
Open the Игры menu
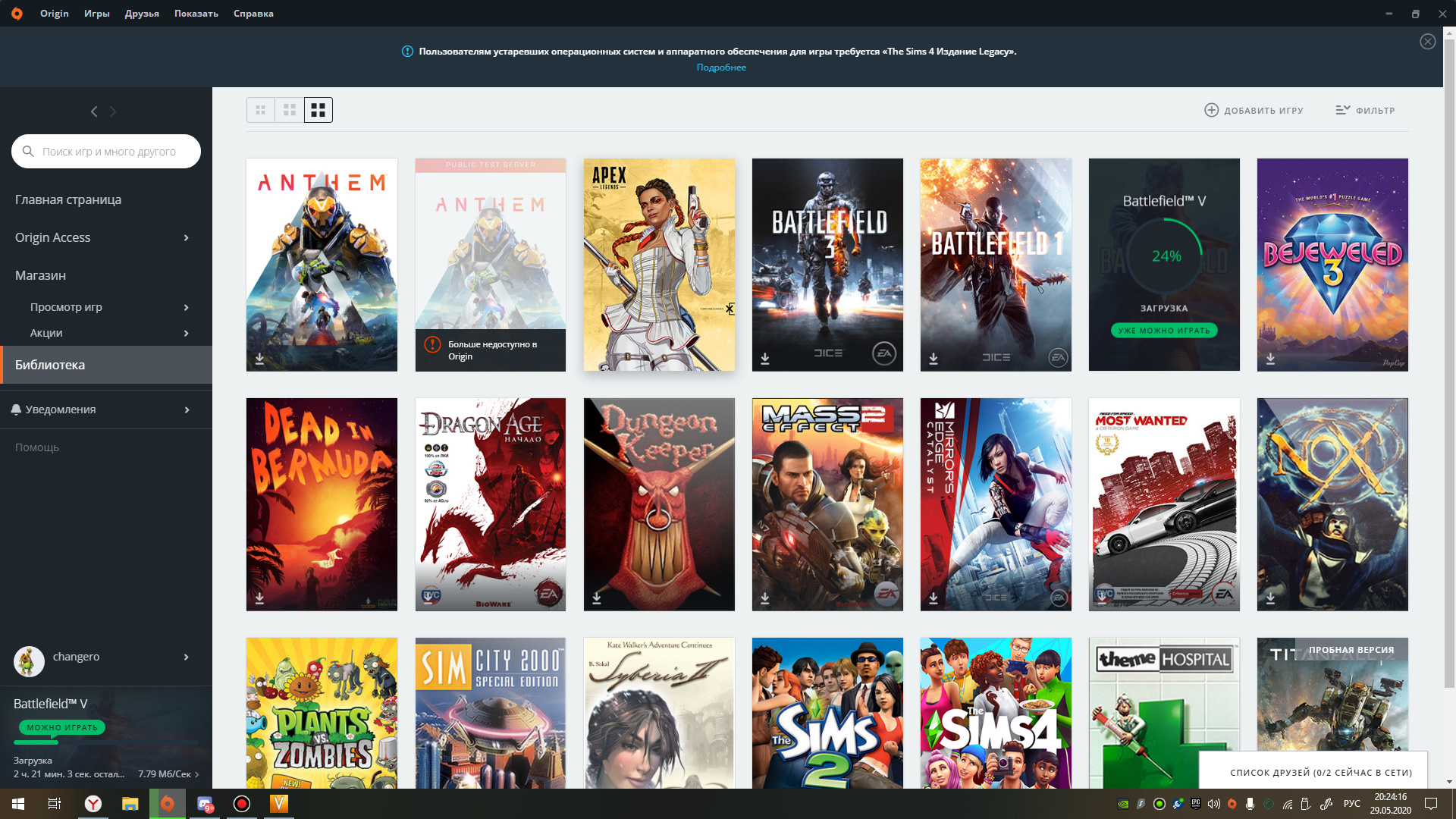coord(97,14)
